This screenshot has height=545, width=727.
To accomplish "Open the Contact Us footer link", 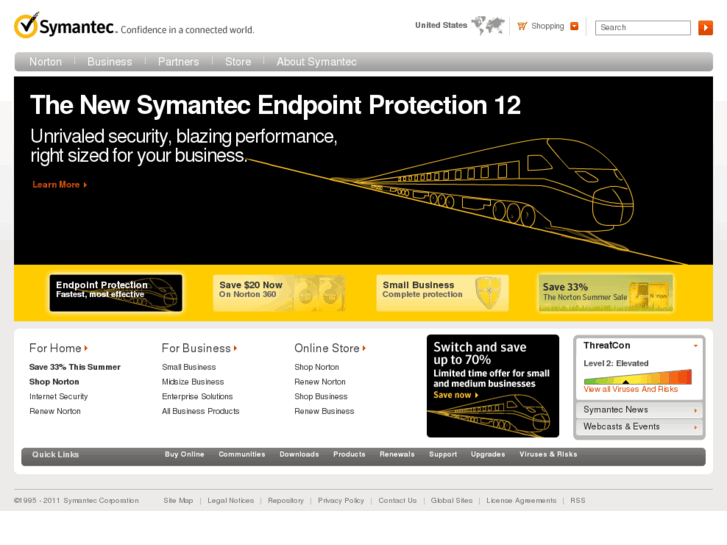I will click(x=397, y=500).
